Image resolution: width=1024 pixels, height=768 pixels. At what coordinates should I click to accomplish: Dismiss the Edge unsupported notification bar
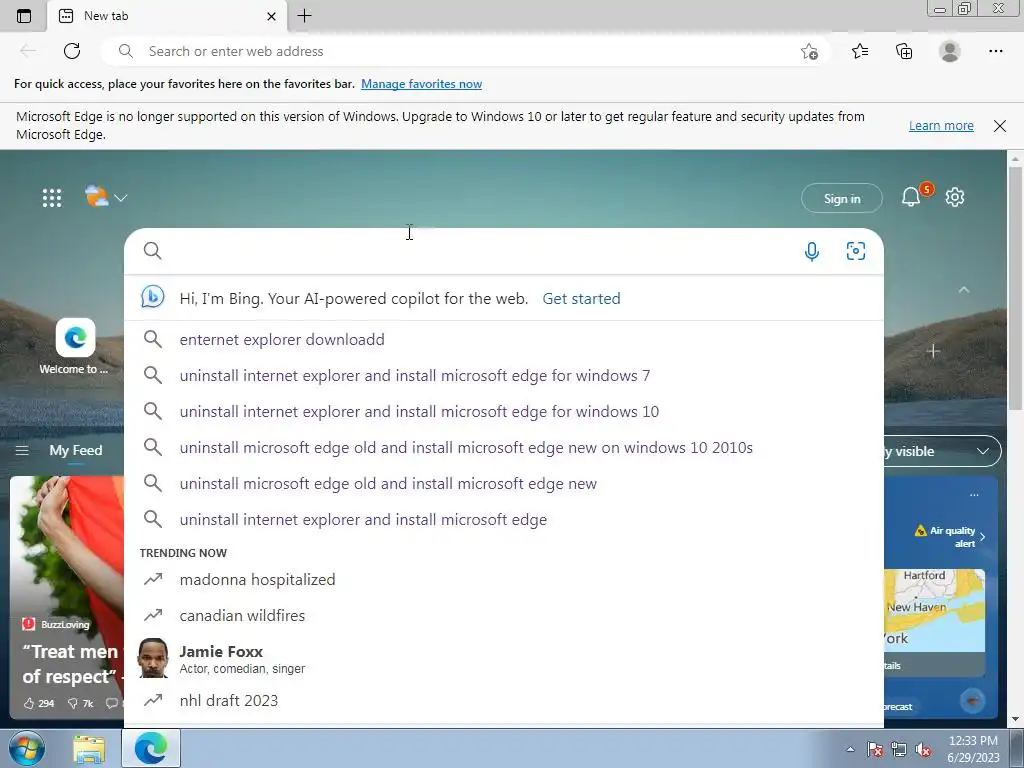[x=1000, y=125]
